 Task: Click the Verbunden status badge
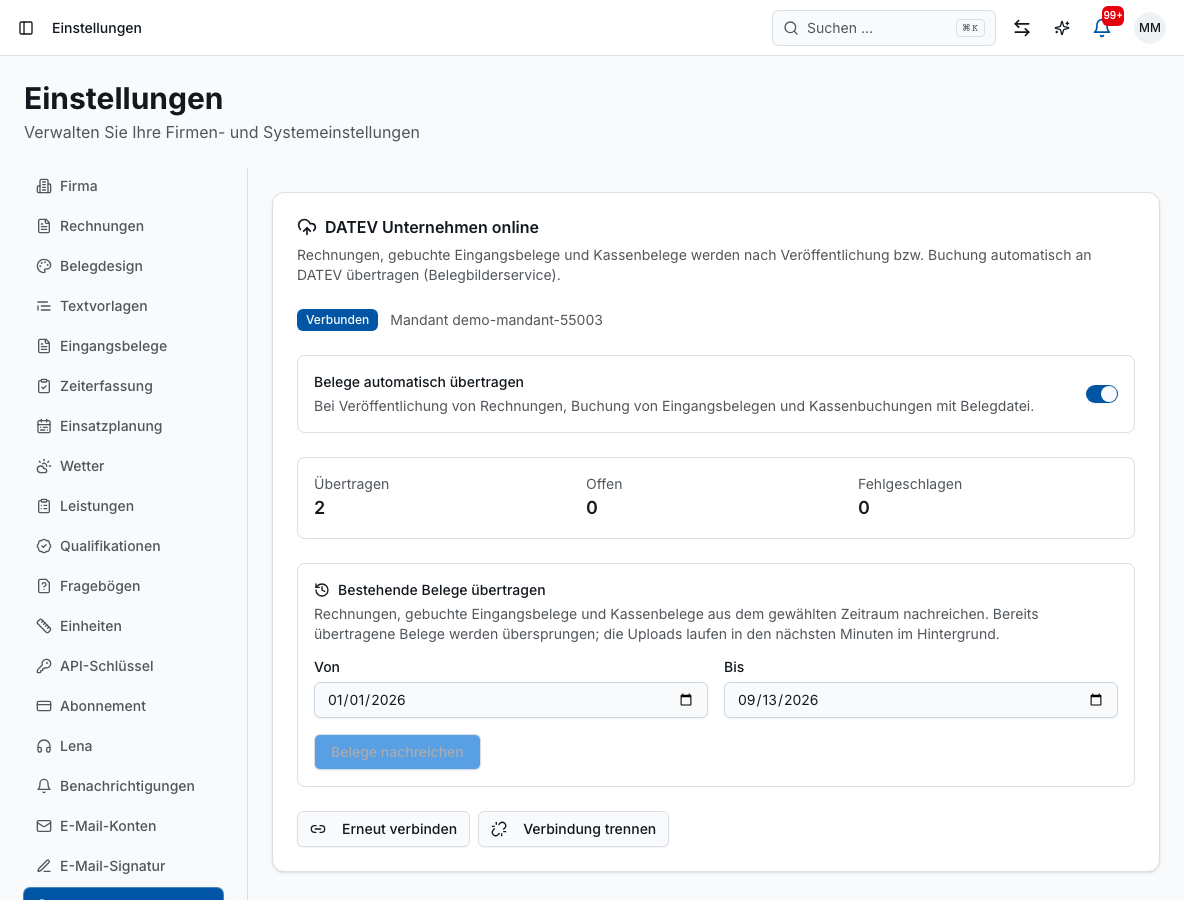tap(337, 320)
